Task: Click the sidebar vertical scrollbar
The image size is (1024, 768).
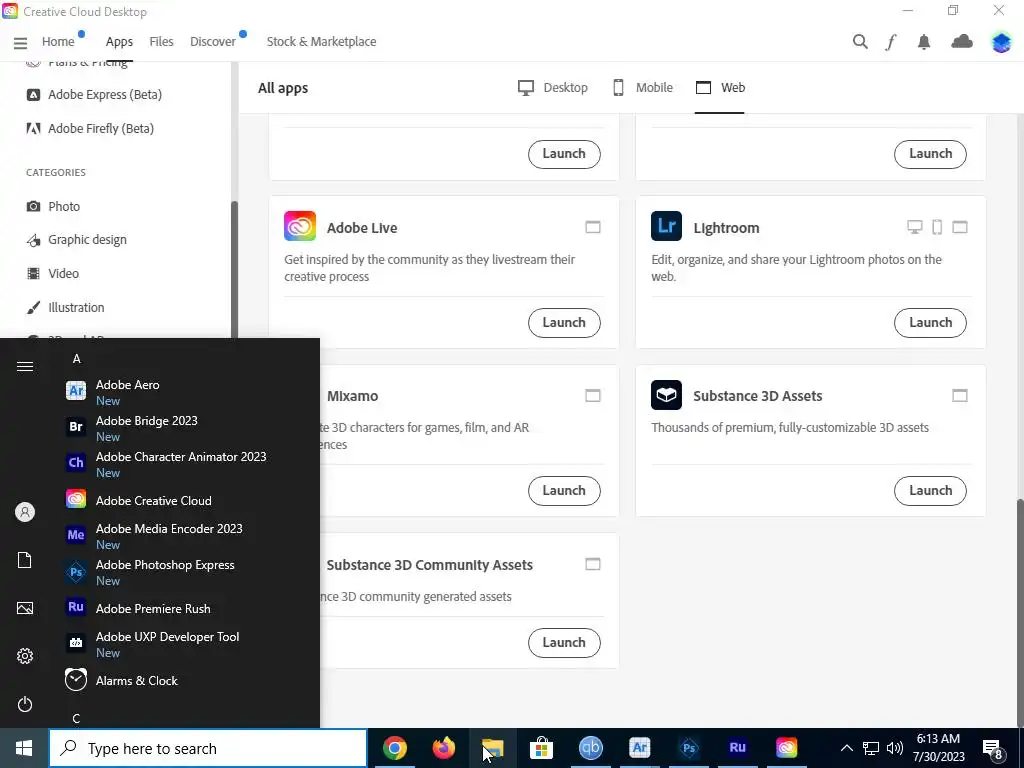Action: (x=234, y=269)
